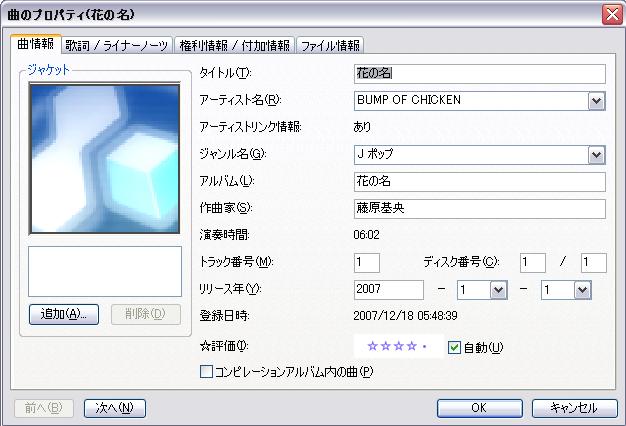This screenshot has height=426, width=626.
Task: Enable コンピレーションアルバム内の曲 checkbox
Action: coord(207,372)
